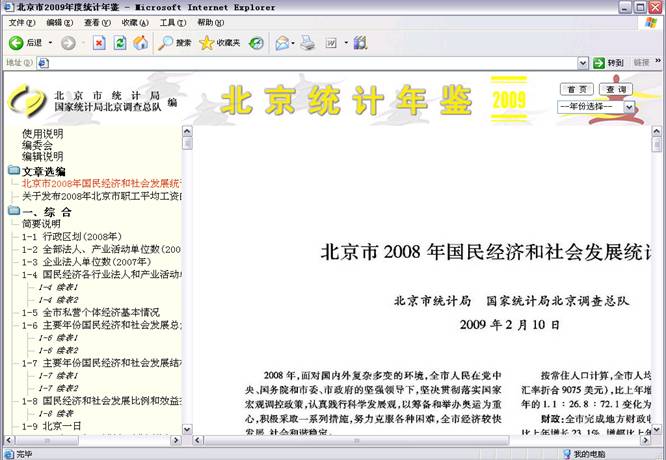Click the IE Back arrow icon
666x460 pixels.
(x=16, y=43)
